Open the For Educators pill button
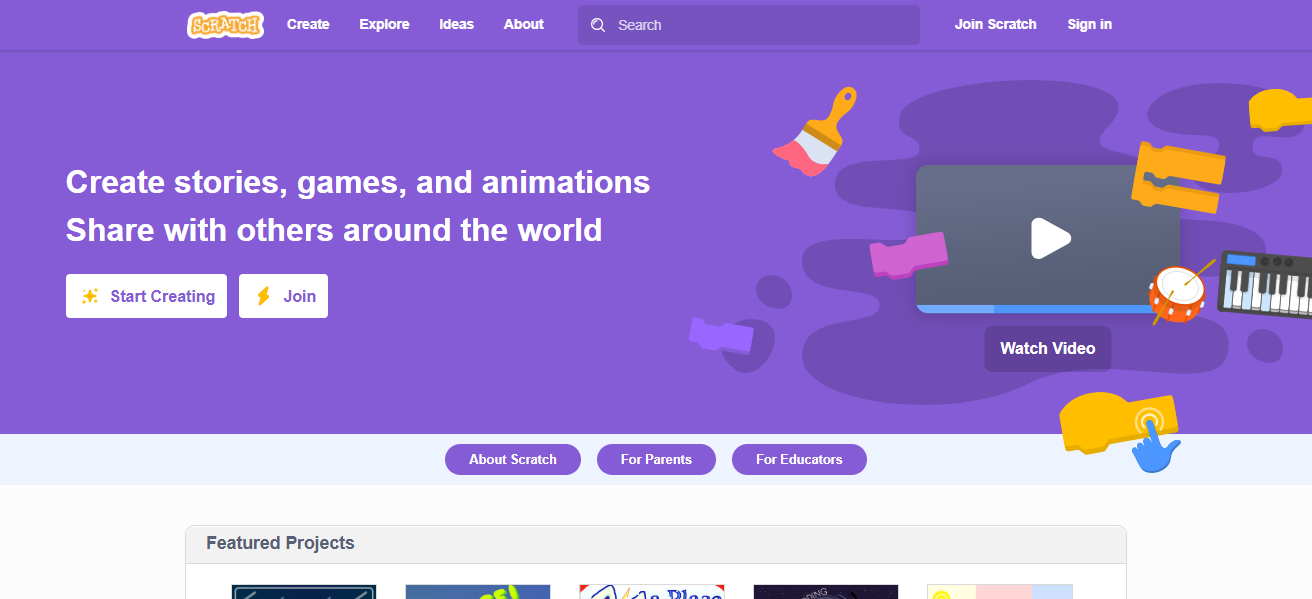This screenshot has width=1312, height=599. pos(799,459)
